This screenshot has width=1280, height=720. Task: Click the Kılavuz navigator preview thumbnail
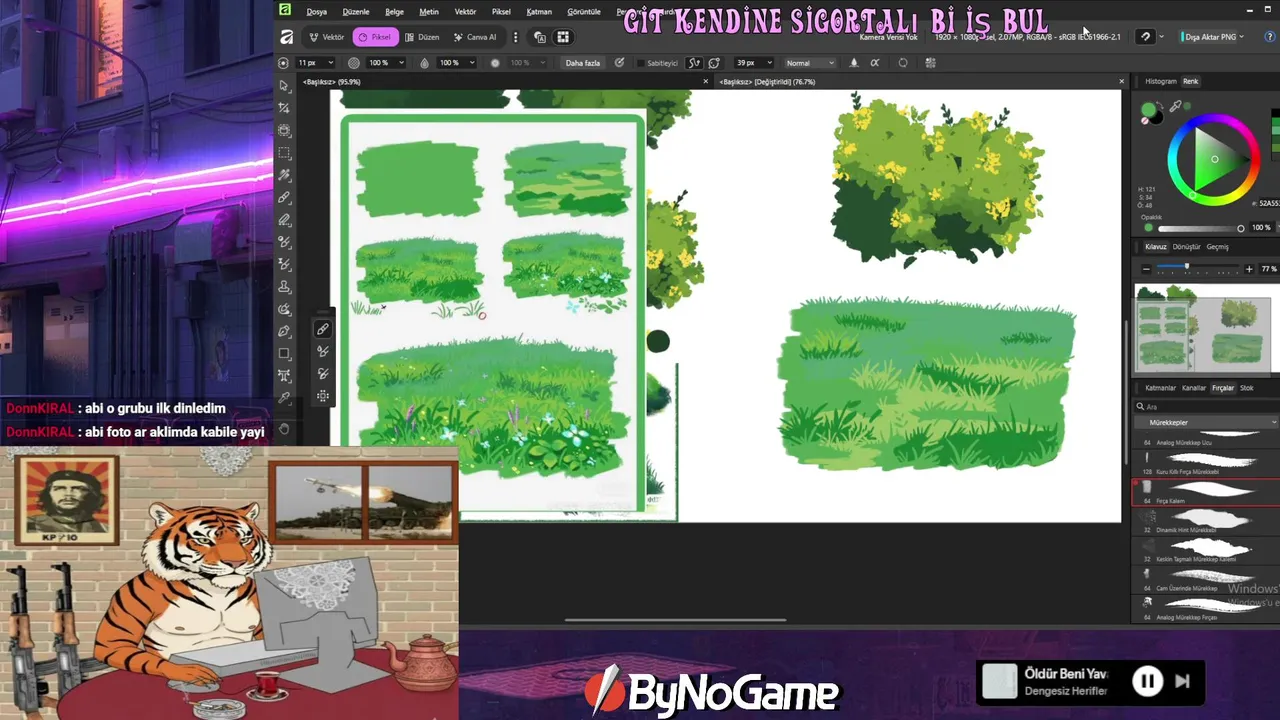click(x=1205, y=327)
